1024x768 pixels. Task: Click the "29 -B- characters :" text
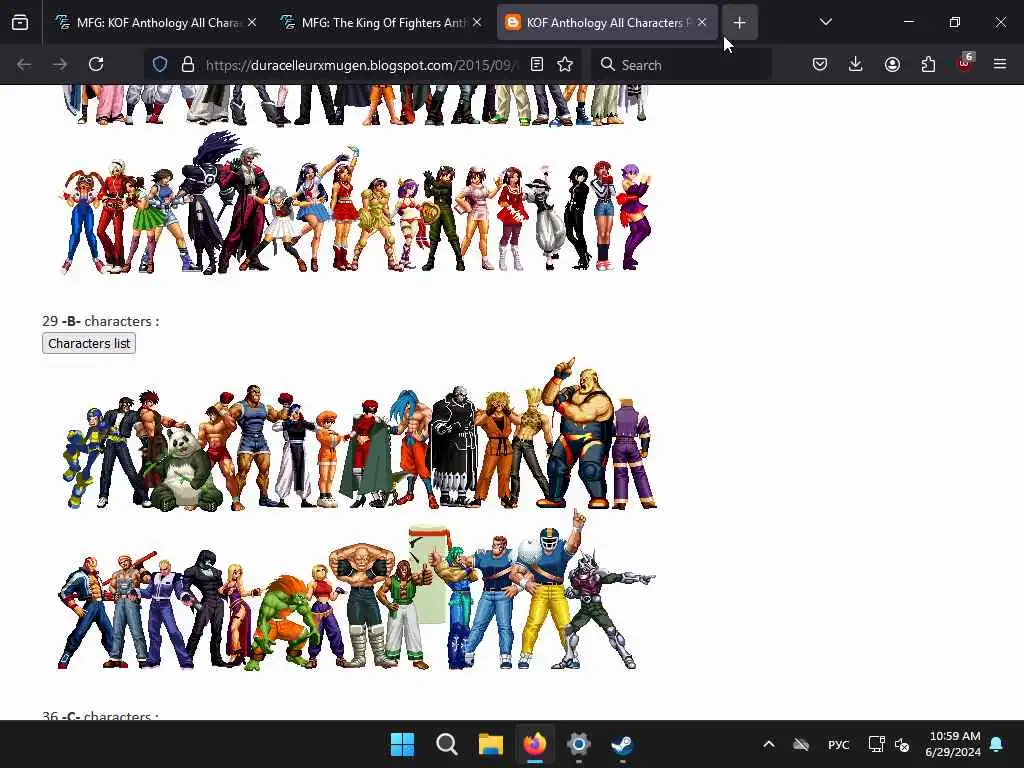(101, 321)
